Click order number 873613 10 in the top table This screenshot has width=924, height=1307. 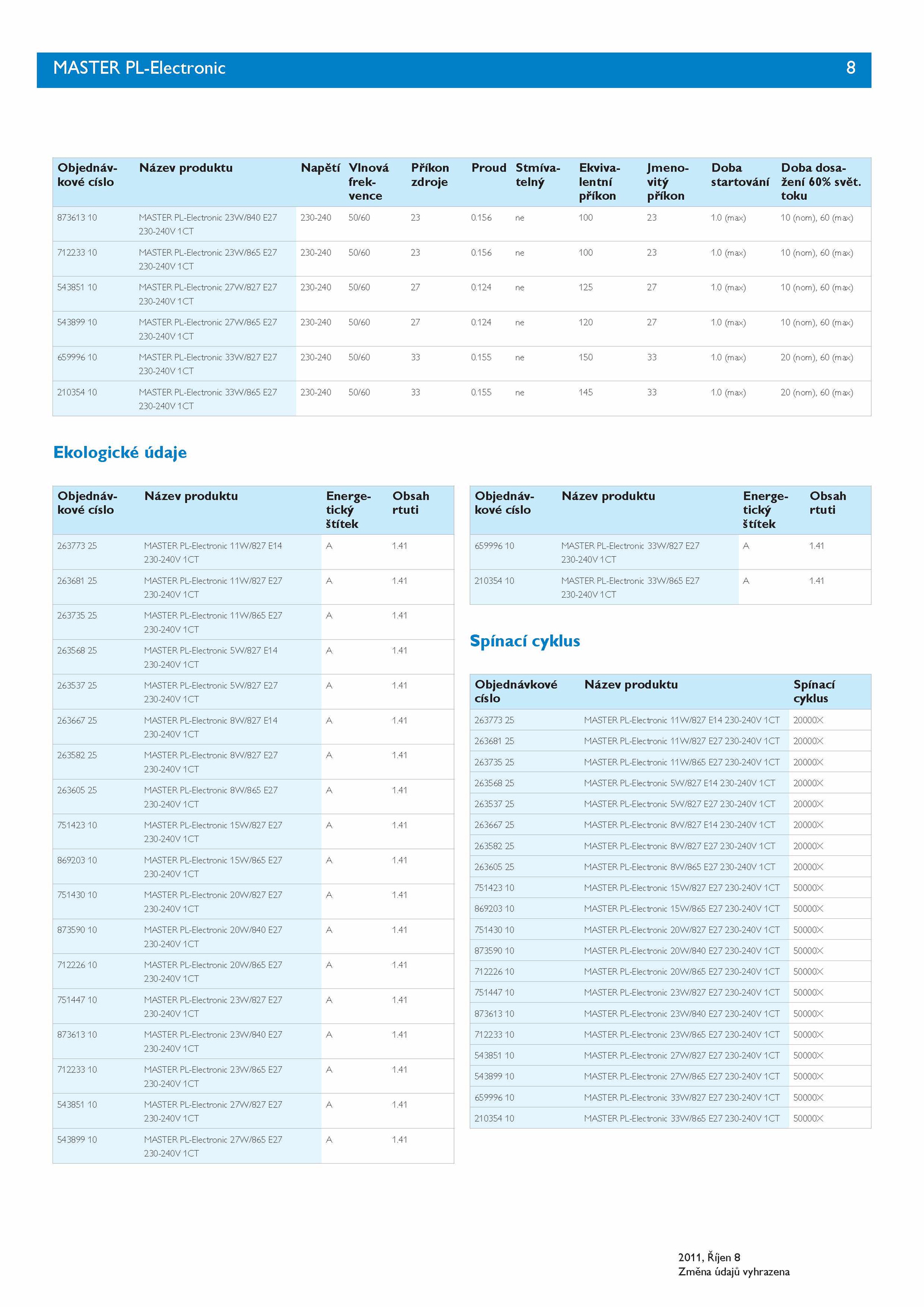(x=77, y=218)
